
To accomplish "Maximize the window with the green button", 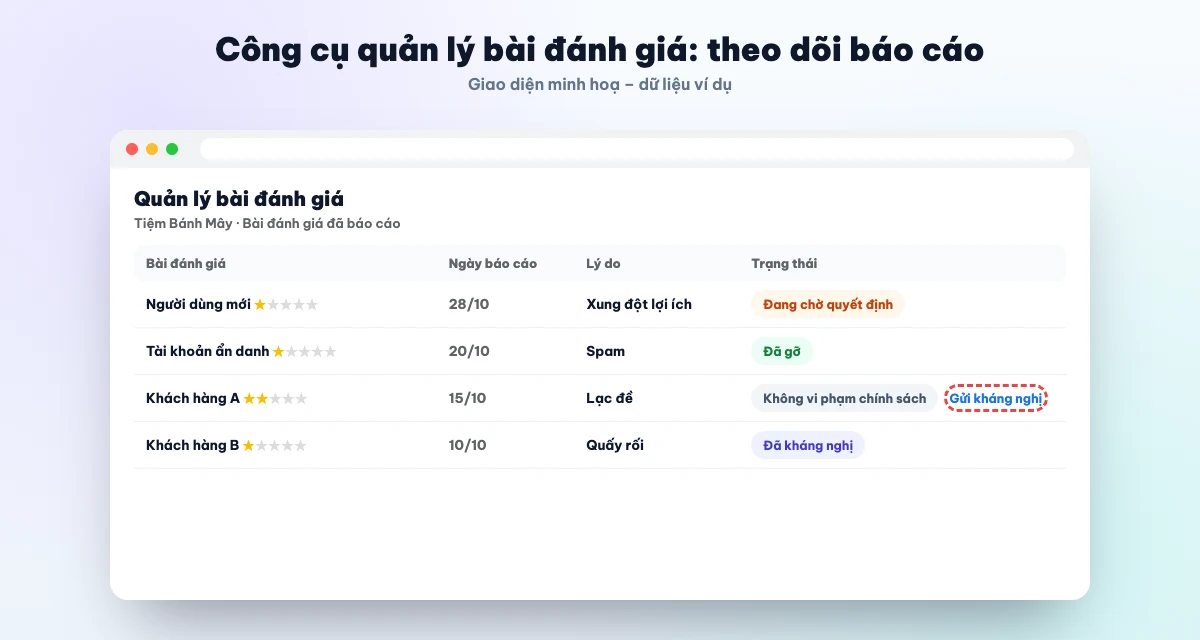I will [172, 149].
